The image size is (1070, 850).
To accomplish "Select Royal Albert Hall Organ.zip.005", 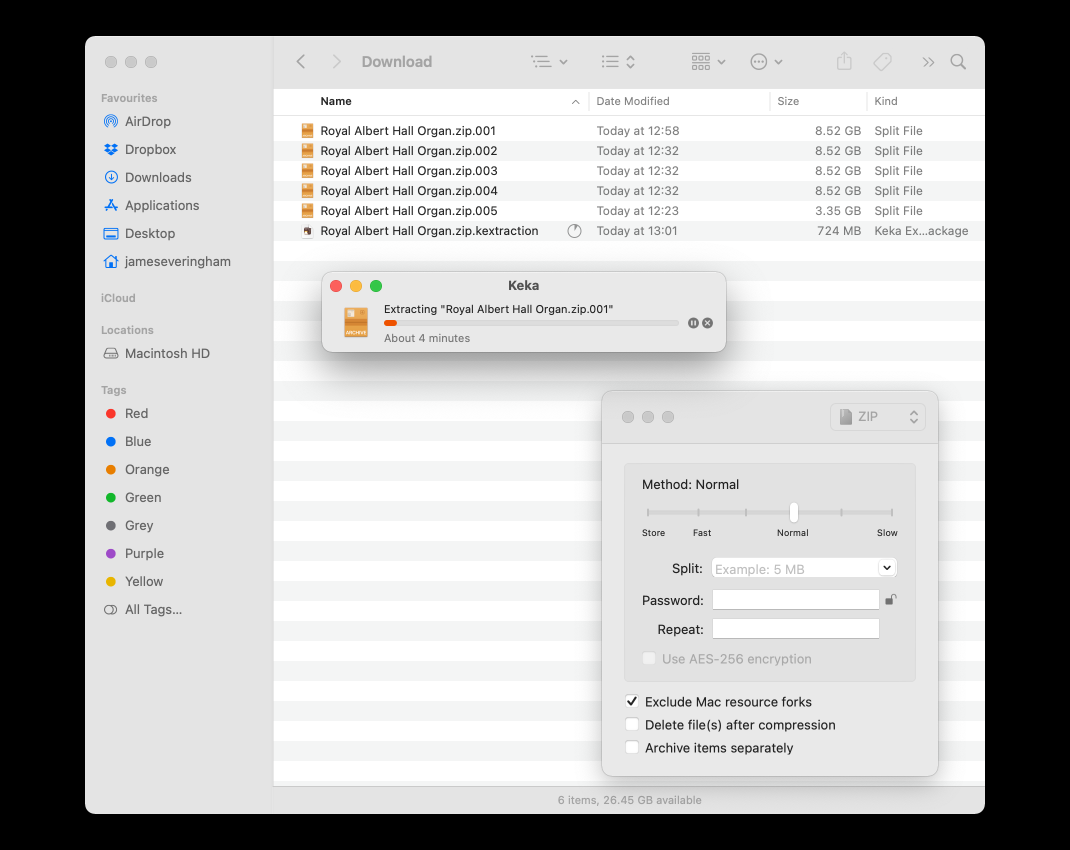I will (408, 211).
